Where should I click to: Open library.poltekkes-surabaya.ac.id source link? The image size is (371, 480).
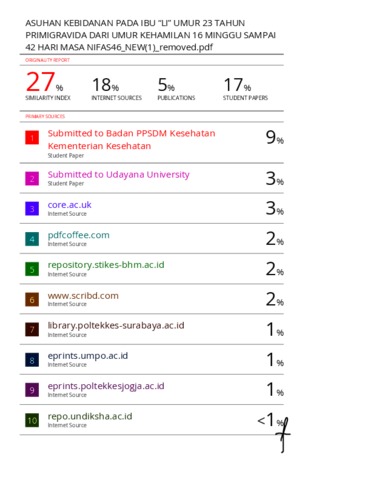[116, 325]
